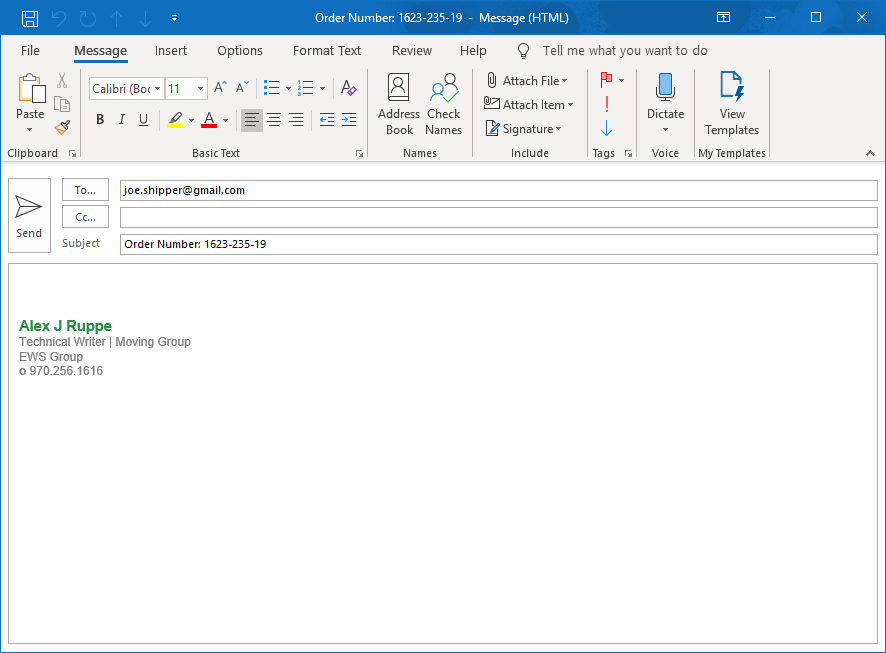Apply the red font color swatch
This screenshot has height=653, width=886.
tap(209, 120)
